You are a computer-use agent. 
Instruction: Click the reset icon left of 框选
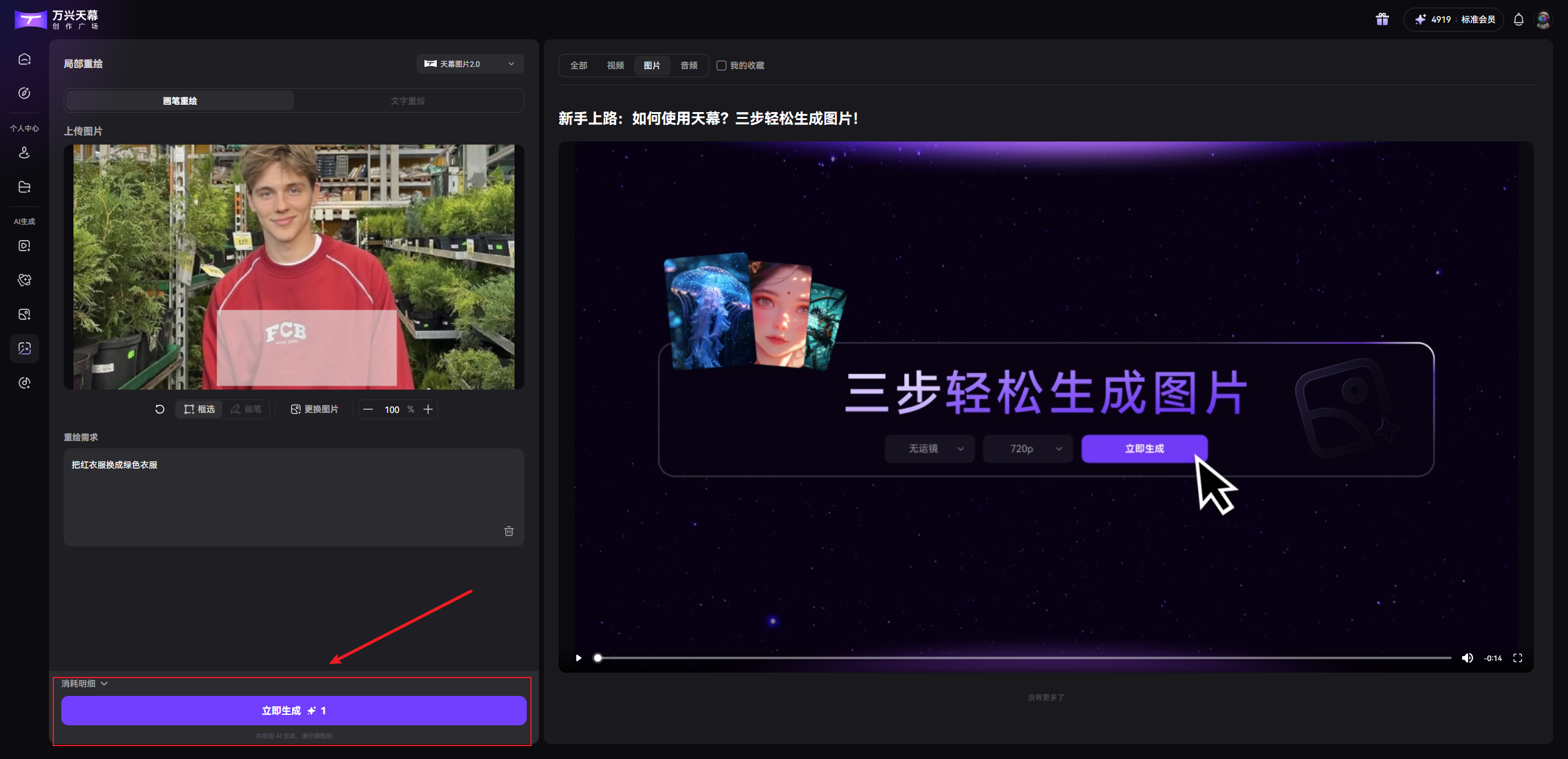[x=159, y=409]
